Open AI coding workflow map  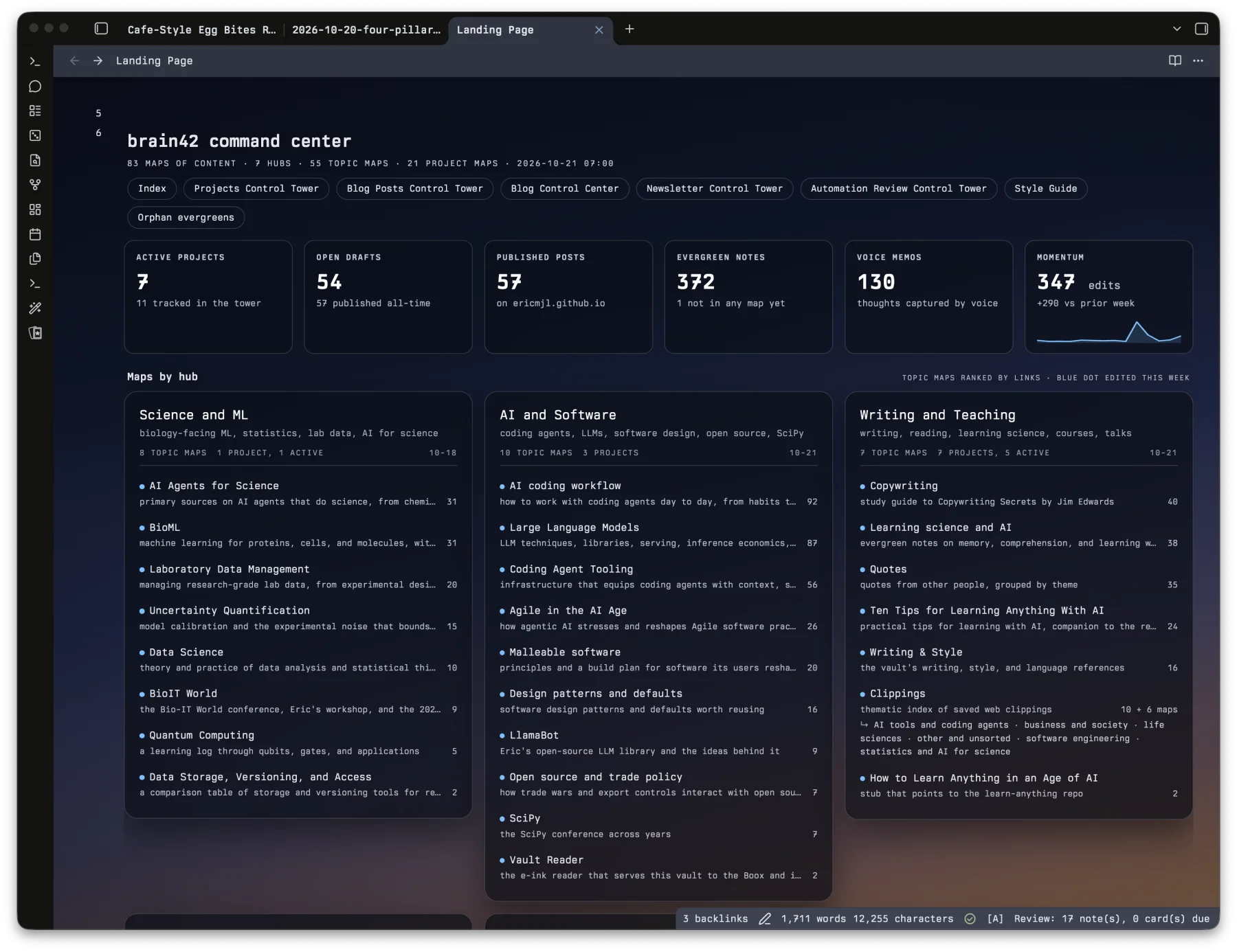pyautogui.click(x=565, y=486)
